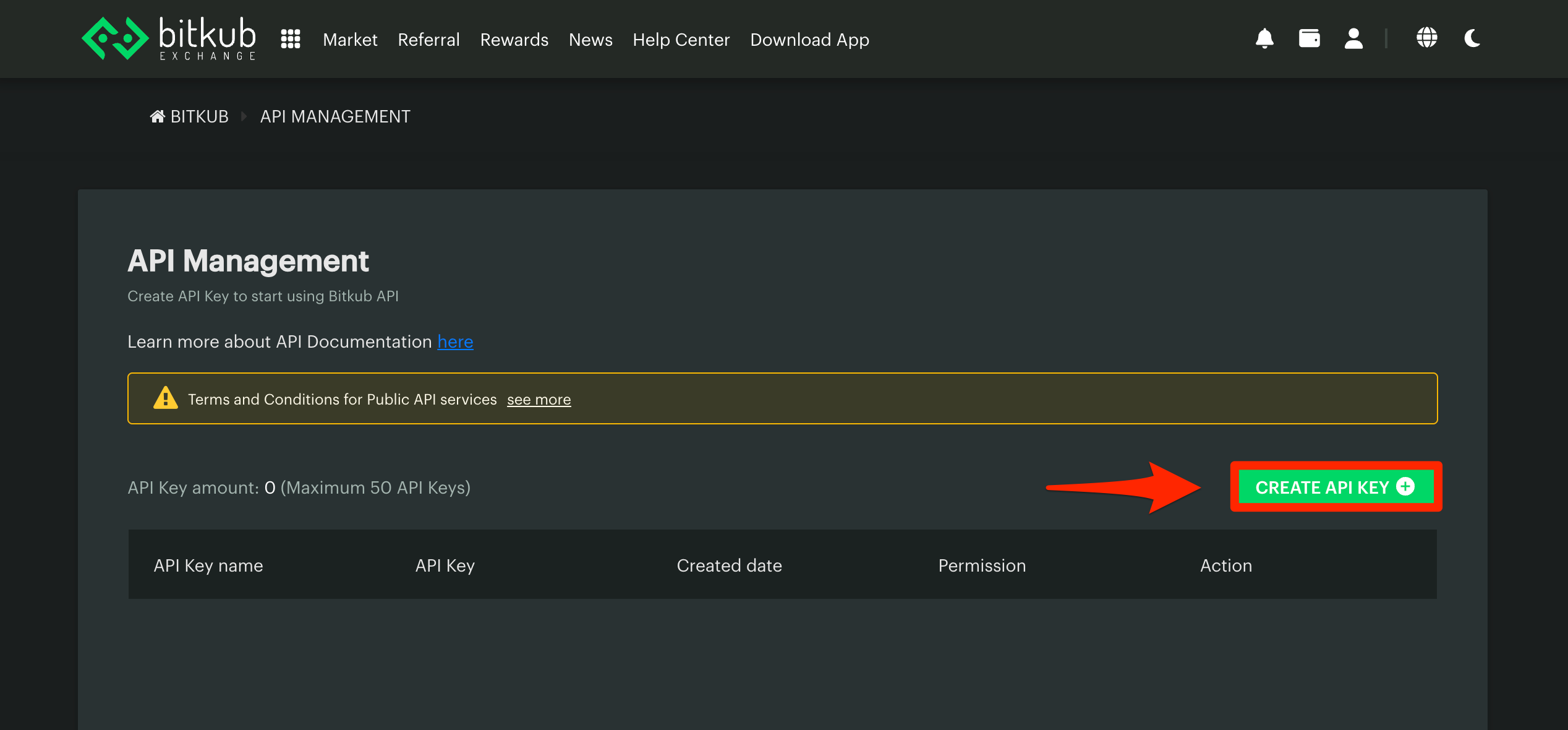This screenshot has width=1568, height=730.
Task: Click 'see more' for Terms and Conditions
Action: tap(539, 400)
